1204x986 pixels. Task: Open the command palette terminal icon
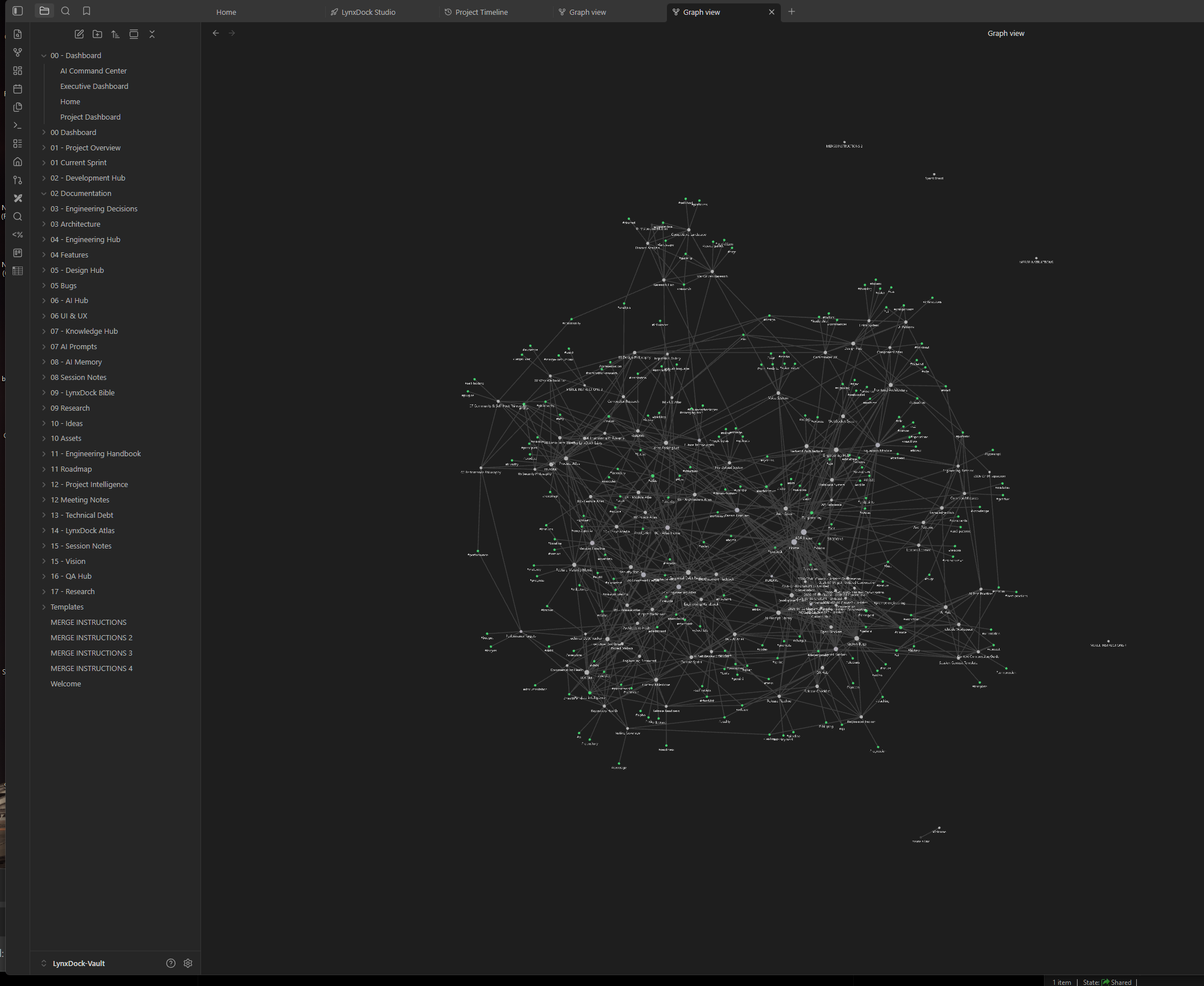18,125
